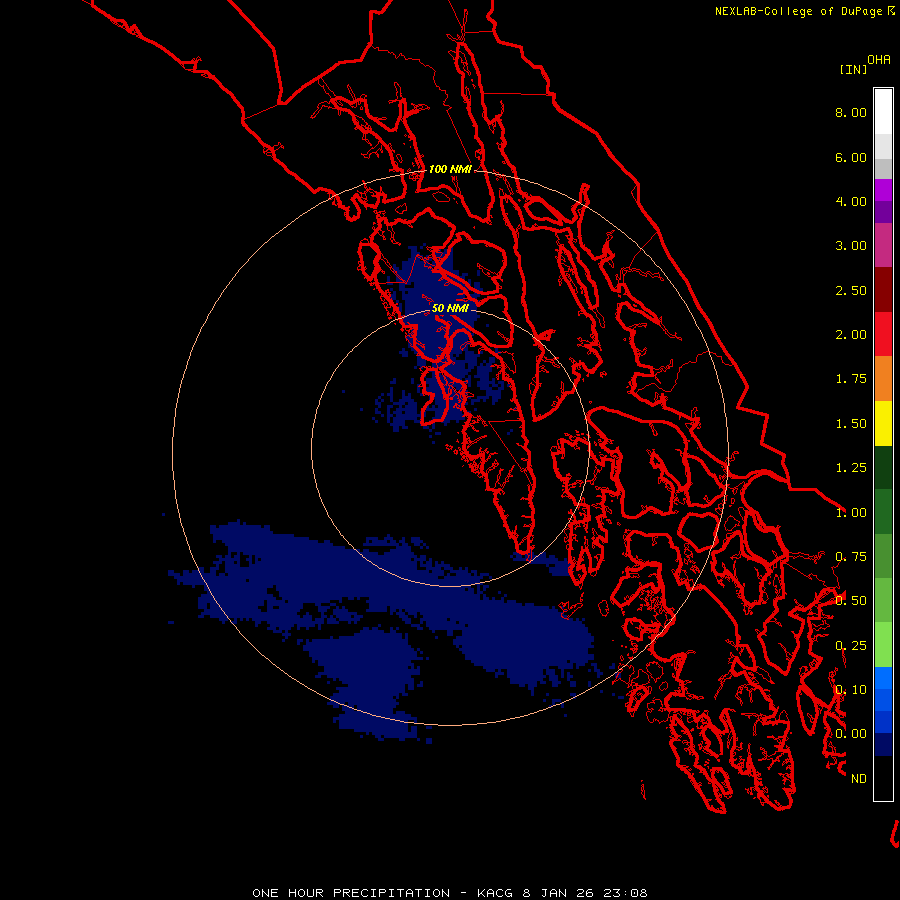Image resolution: width=900 pixels, height=900 pixels.
Task: Select the 3.00 legend value
Action: pyautogui.click(x=851, y=246)
